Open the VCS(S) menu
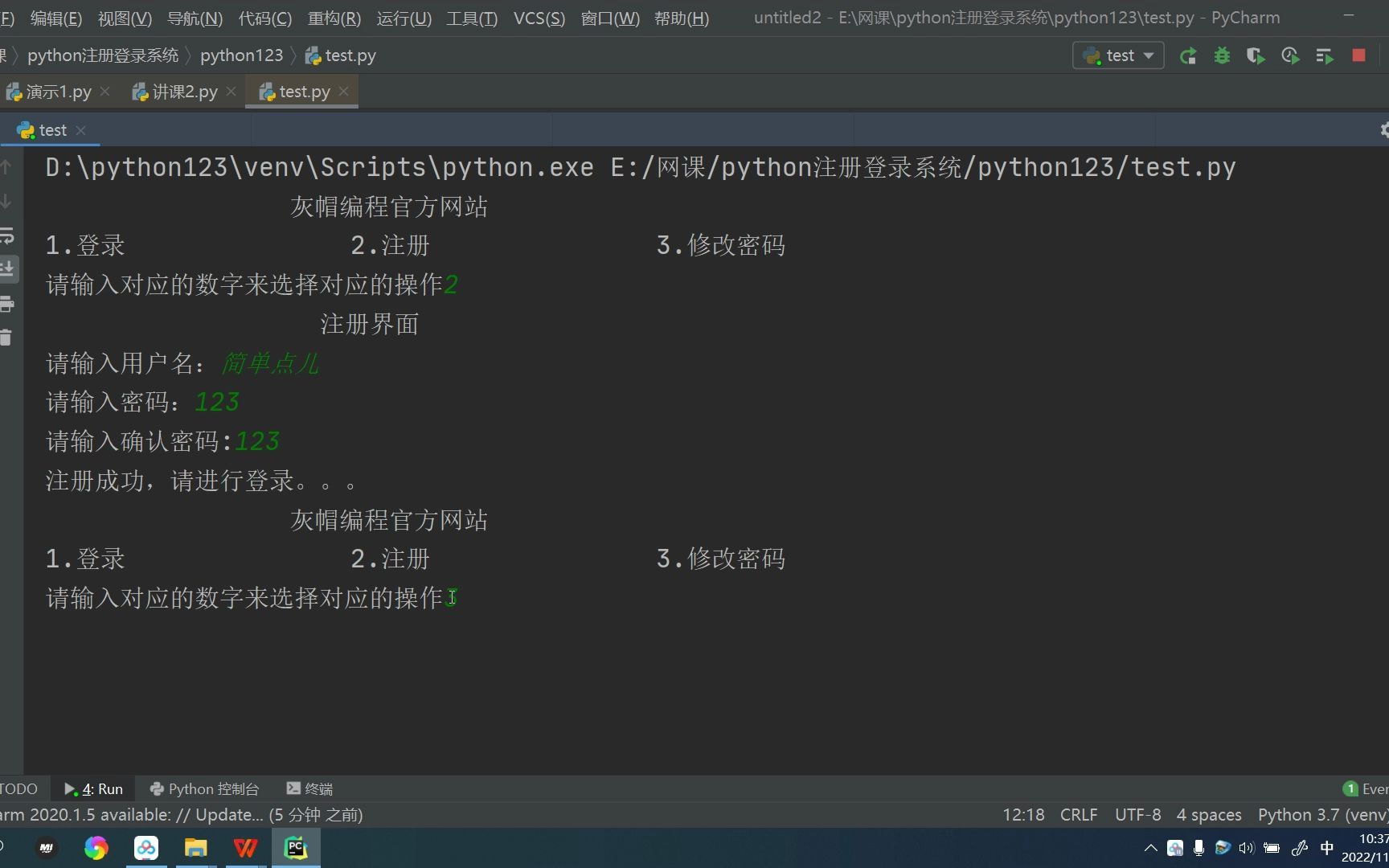 tap(539, 18)
